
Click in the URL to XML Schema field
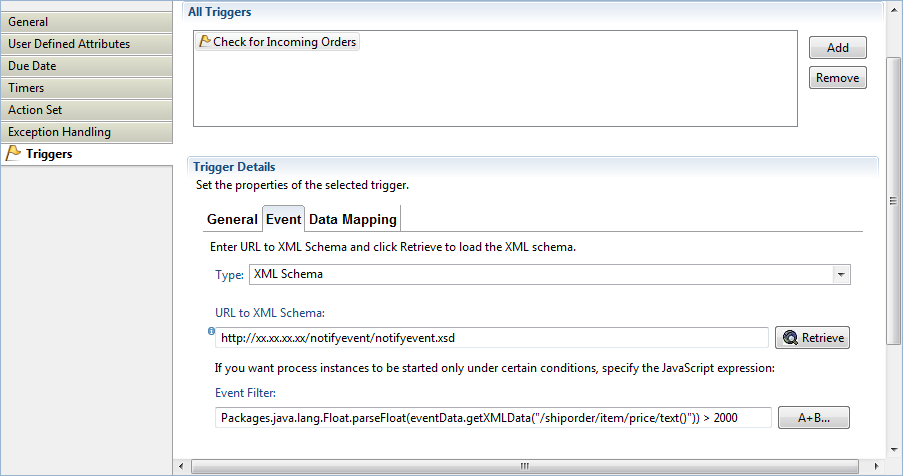492,338
